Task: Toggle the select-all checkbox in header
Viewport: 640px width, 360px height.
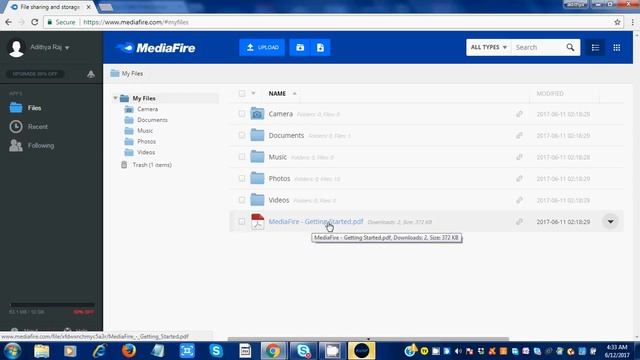Action: coord(242,93)
